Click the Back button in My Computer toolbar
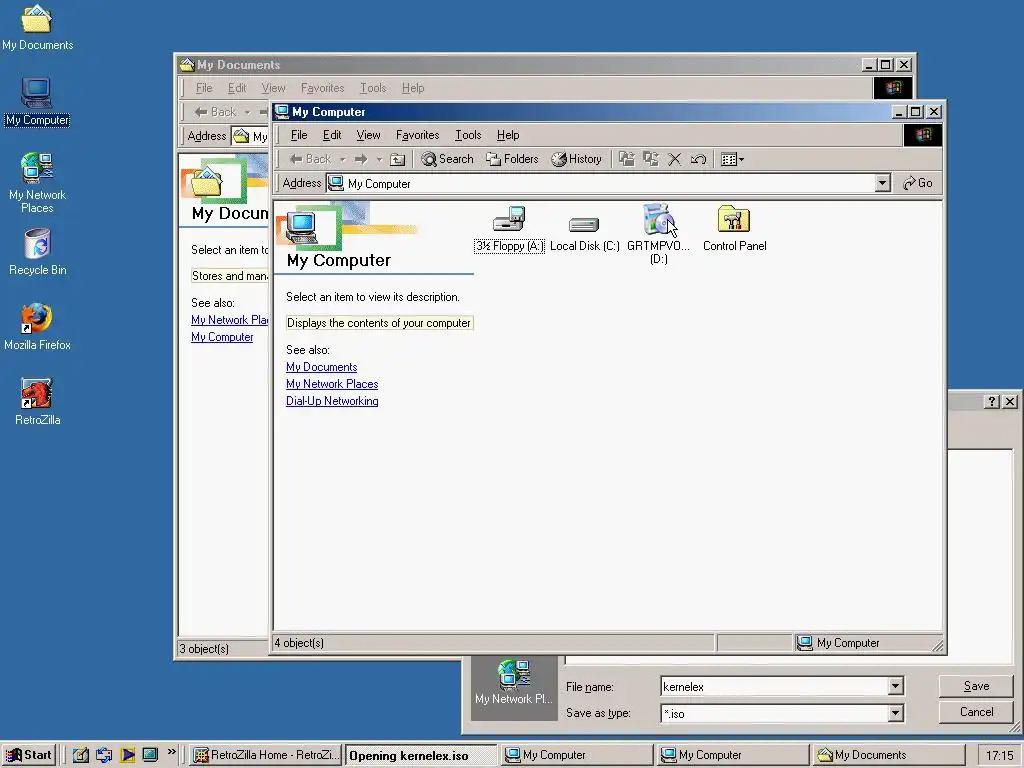Screen dimensions: 1024x768 pos(310,159)
